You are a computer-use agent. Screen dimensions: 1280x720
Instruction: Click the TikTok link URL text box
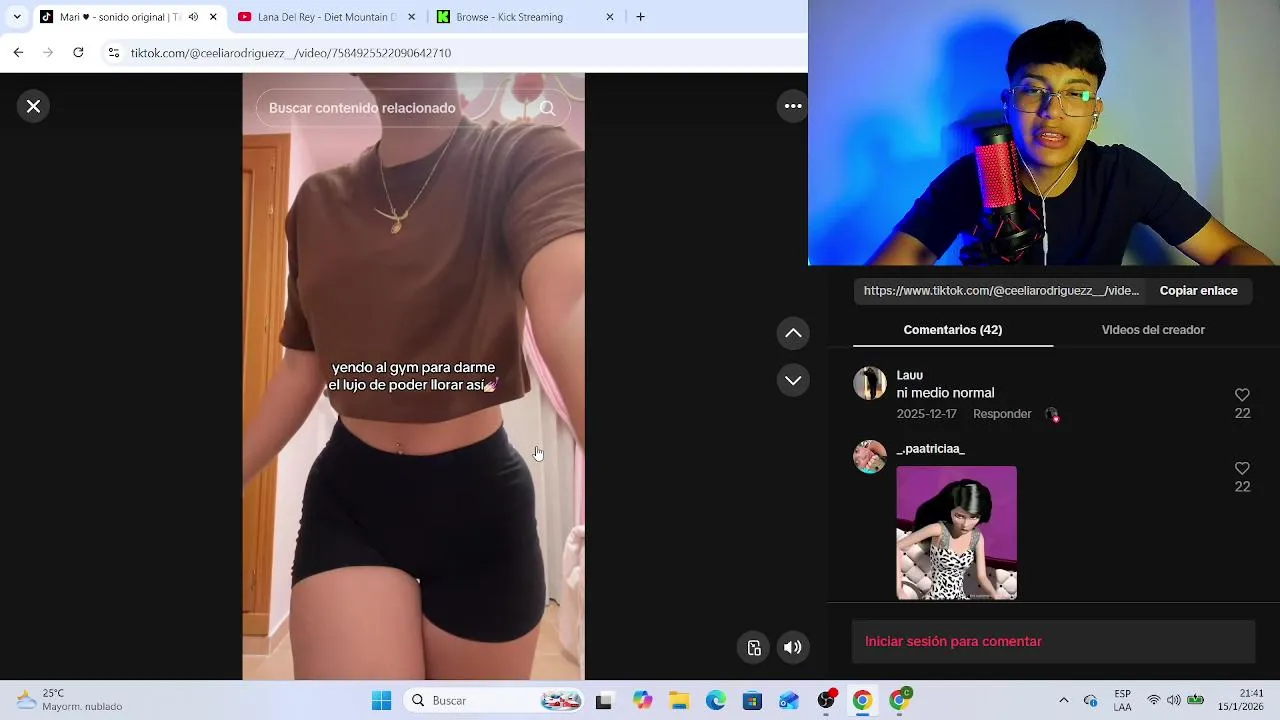click(1001, 291)
